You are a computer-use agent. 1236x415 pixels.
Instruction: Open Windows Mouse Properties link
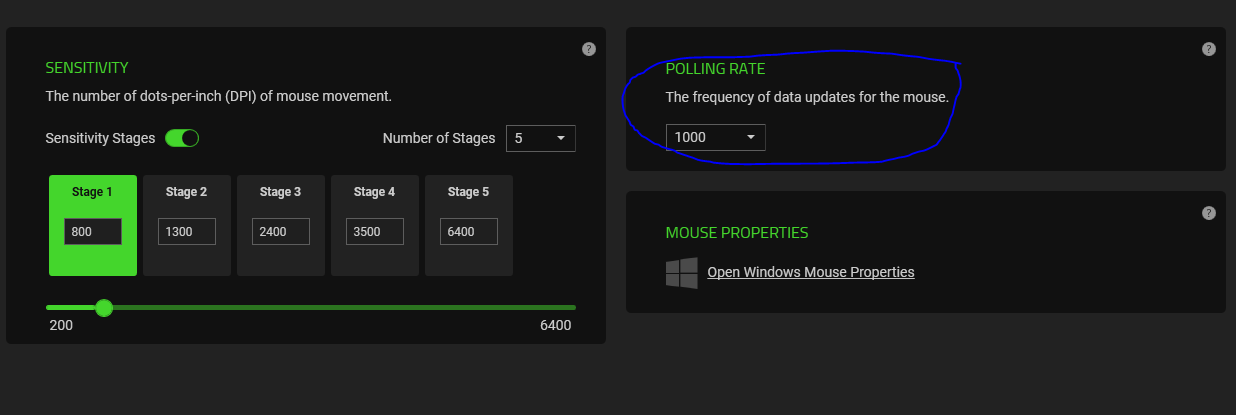(x=810, y=272)
